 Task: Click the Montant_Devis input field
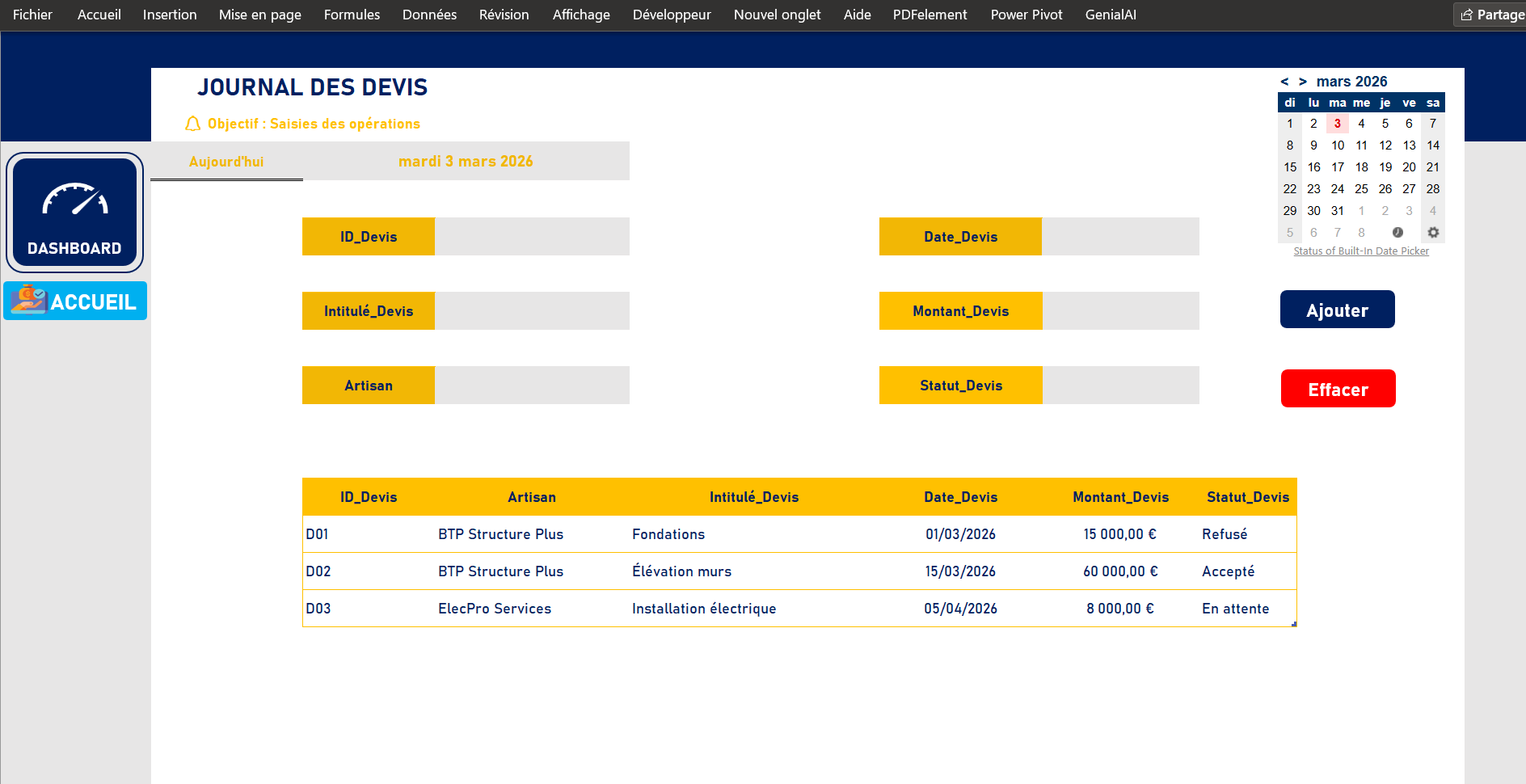(1119, 311)
